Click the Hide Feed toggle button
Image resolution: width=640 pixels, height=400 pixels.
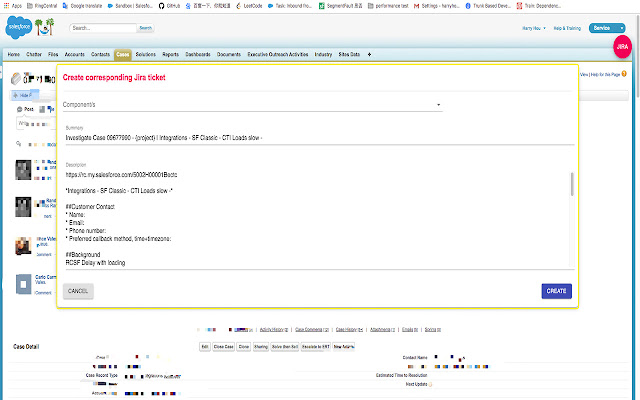pyautogui.click(x=23, y=95)
